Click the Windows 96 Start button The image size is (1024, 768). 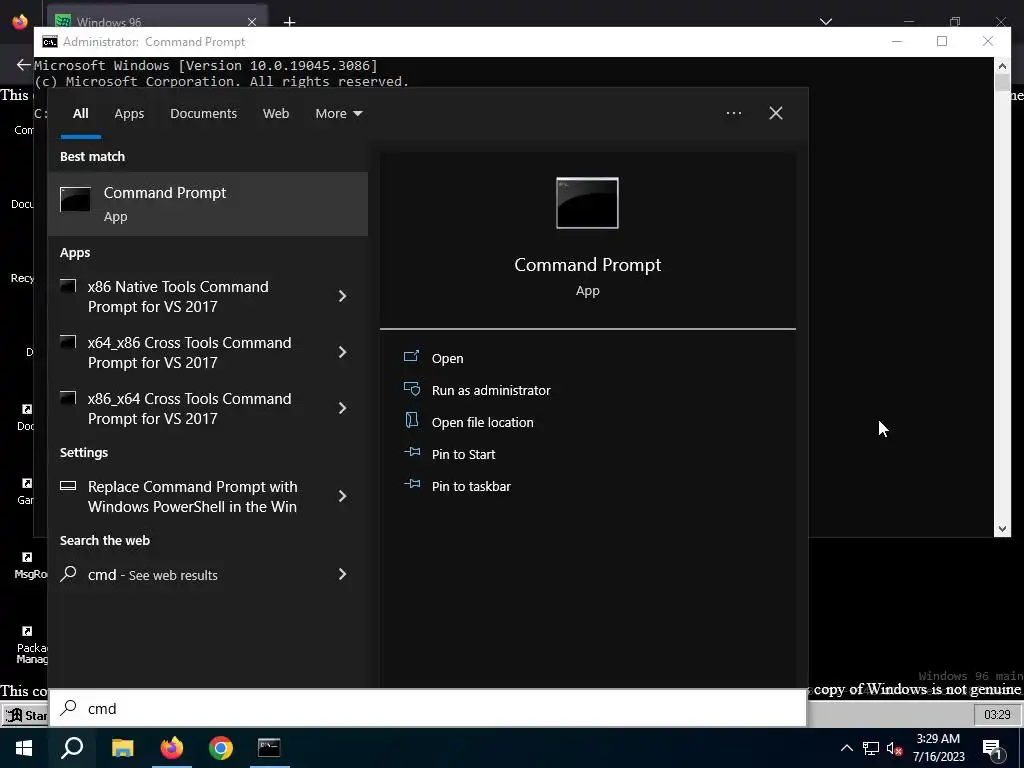[25, 715]
